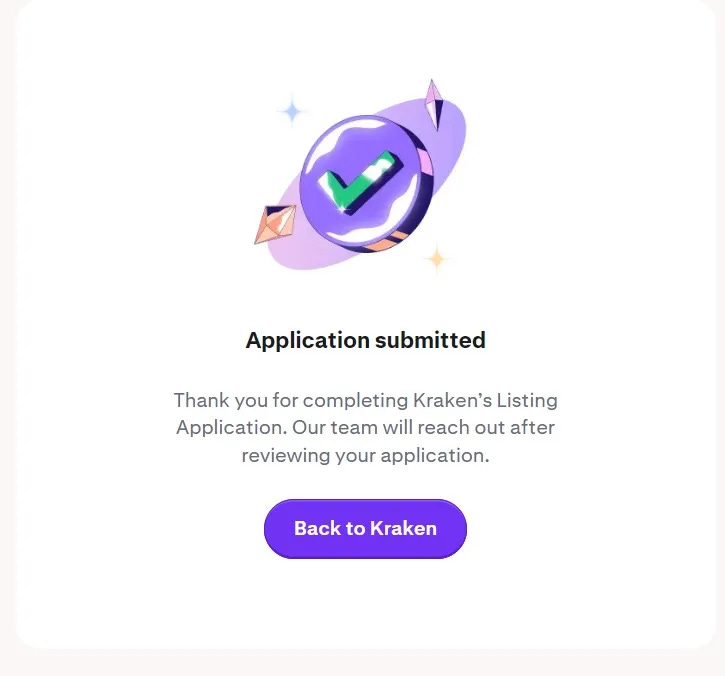Click the words Kraken's Listing in message

pyautogui.click(x=485, y=400)
